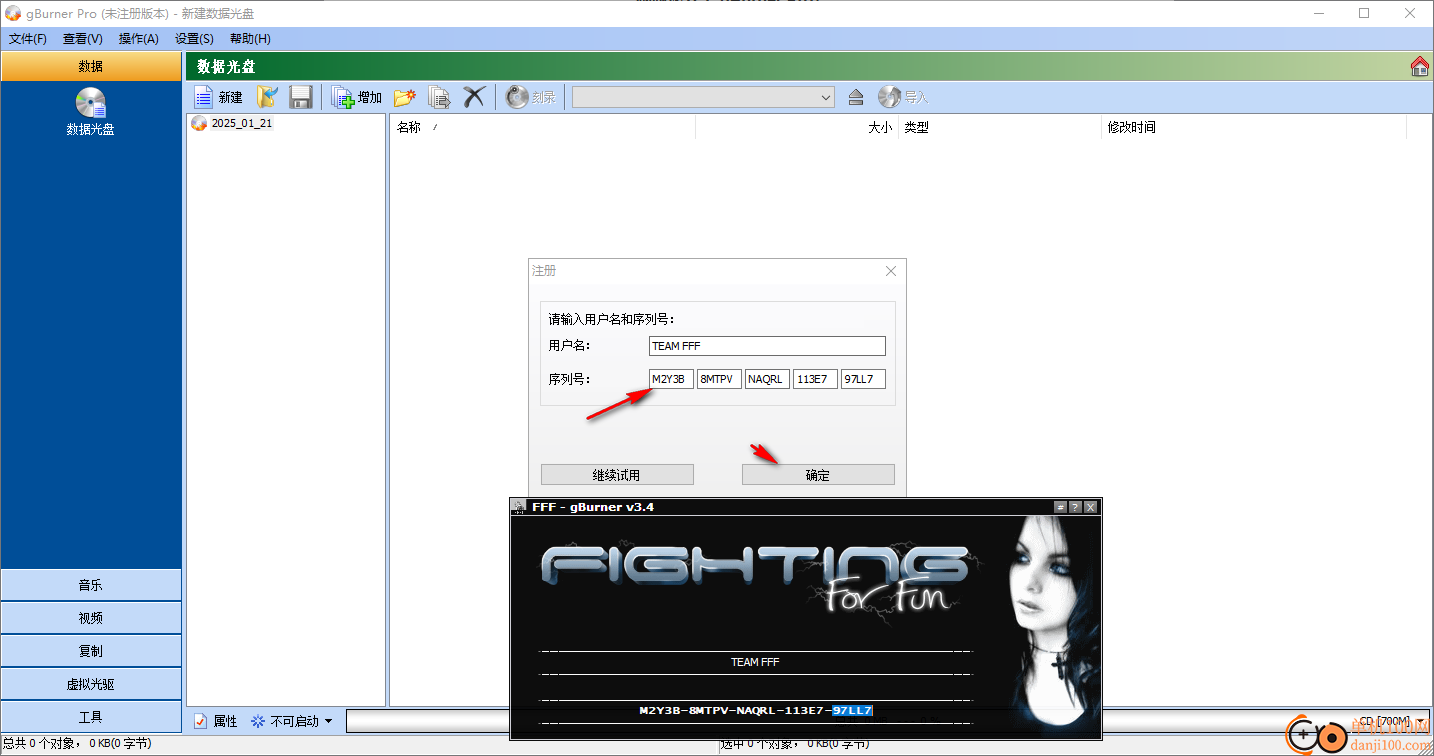1434x756 pixels.
Task: Sort by the 修改时间 column header
Action: point(1254,127)
